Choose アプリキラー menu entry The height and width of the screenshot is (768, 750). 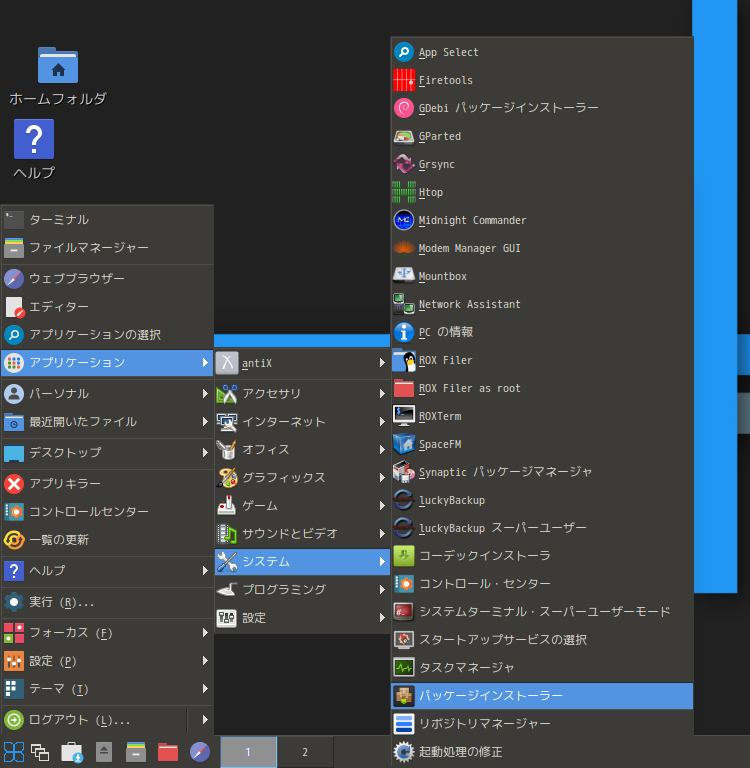107,483
